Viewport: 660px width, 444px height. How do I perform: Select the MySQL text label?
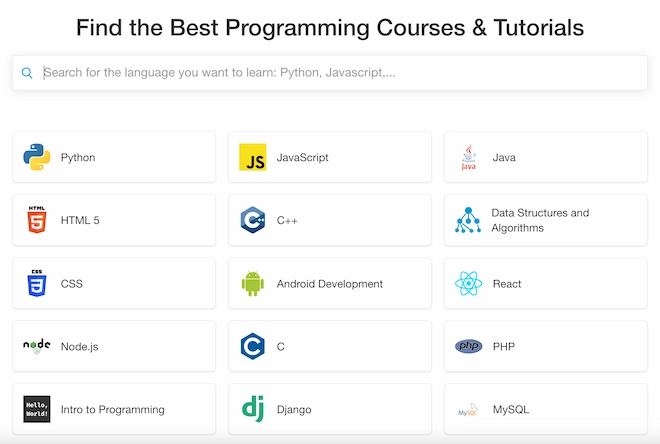tap(511, 409)
